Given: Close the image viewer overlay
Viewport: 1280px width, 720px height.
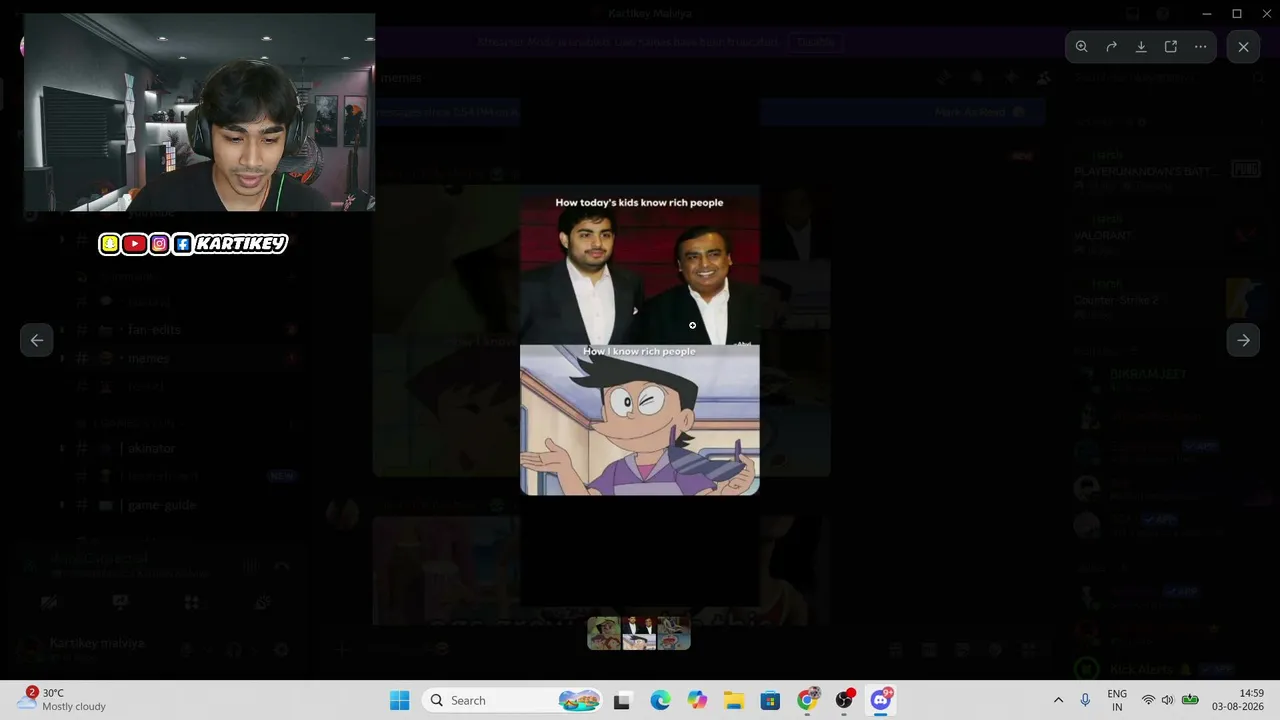Looking at the screenshot, I should click(x=1243, y=47).
